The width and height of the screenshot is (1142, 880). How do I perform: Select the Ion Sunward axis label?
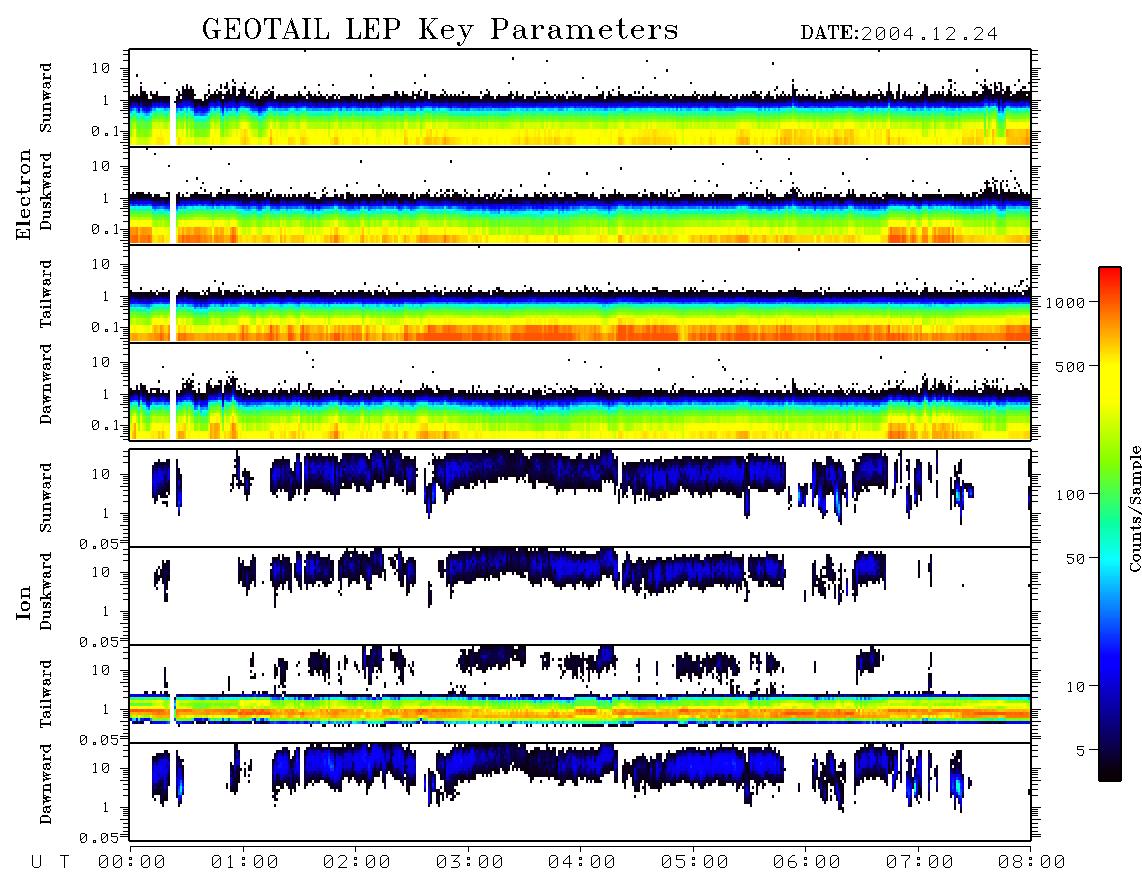coord(46,498)
